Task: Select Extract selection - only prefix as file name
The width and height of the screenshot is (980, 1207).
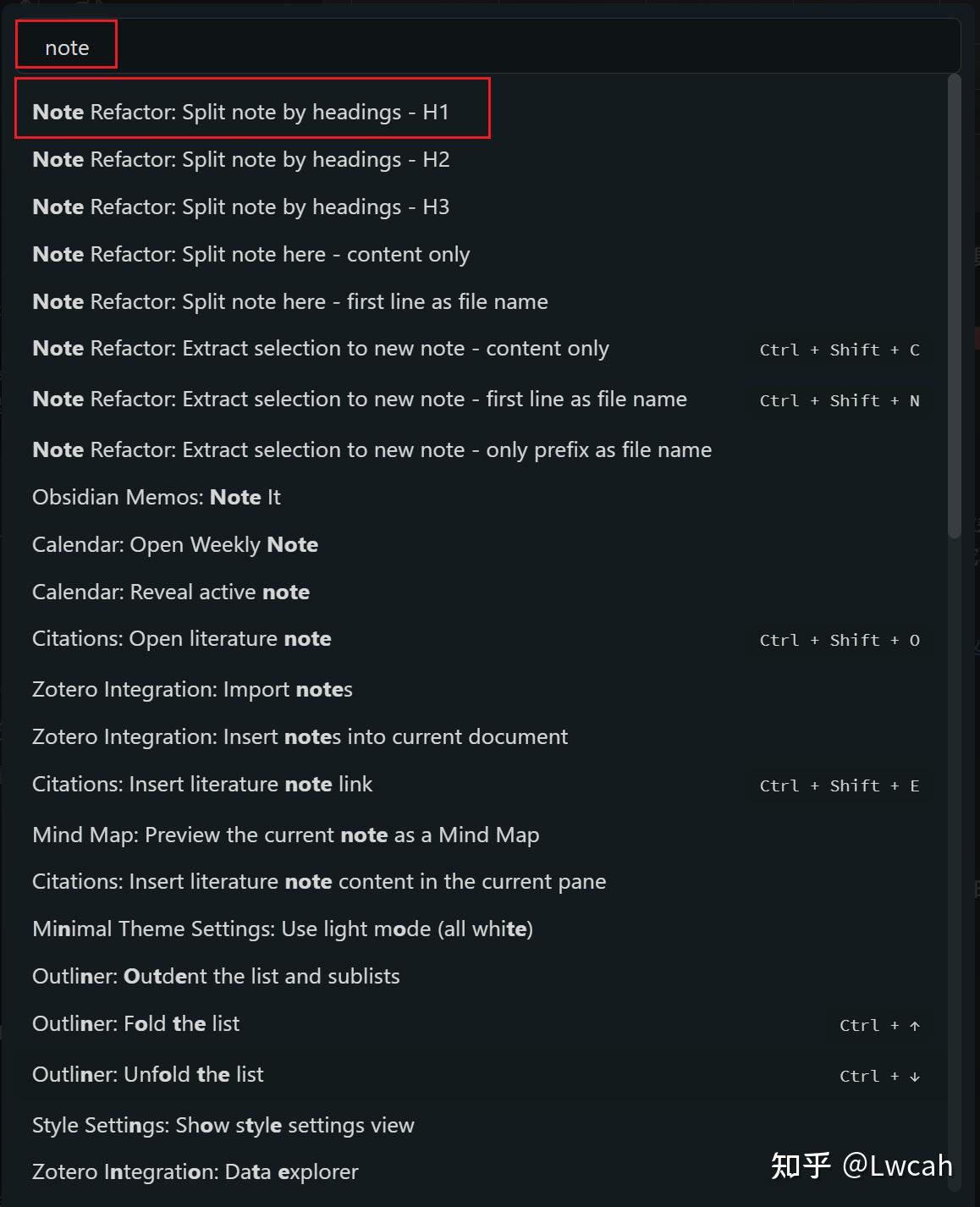Action: [482, 449]
